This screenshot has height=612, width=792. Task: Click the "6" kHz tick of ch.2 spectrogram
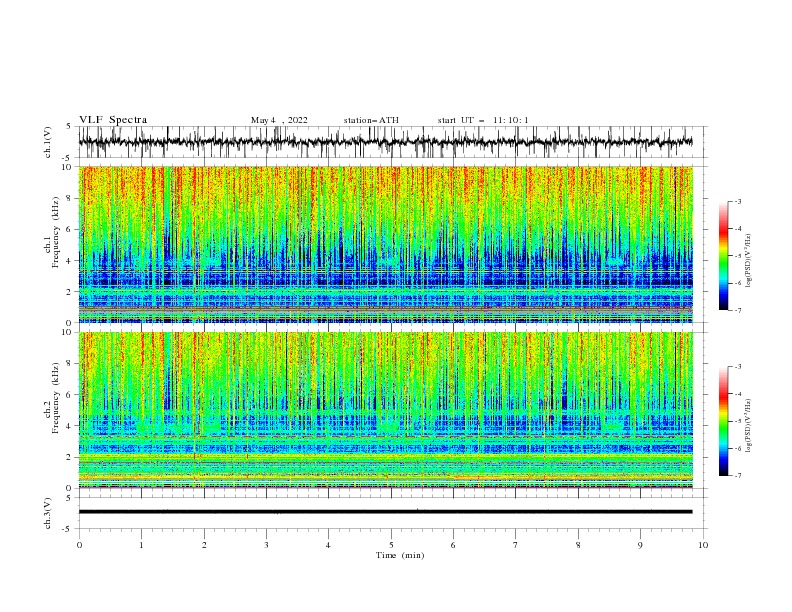click(69, 395)
